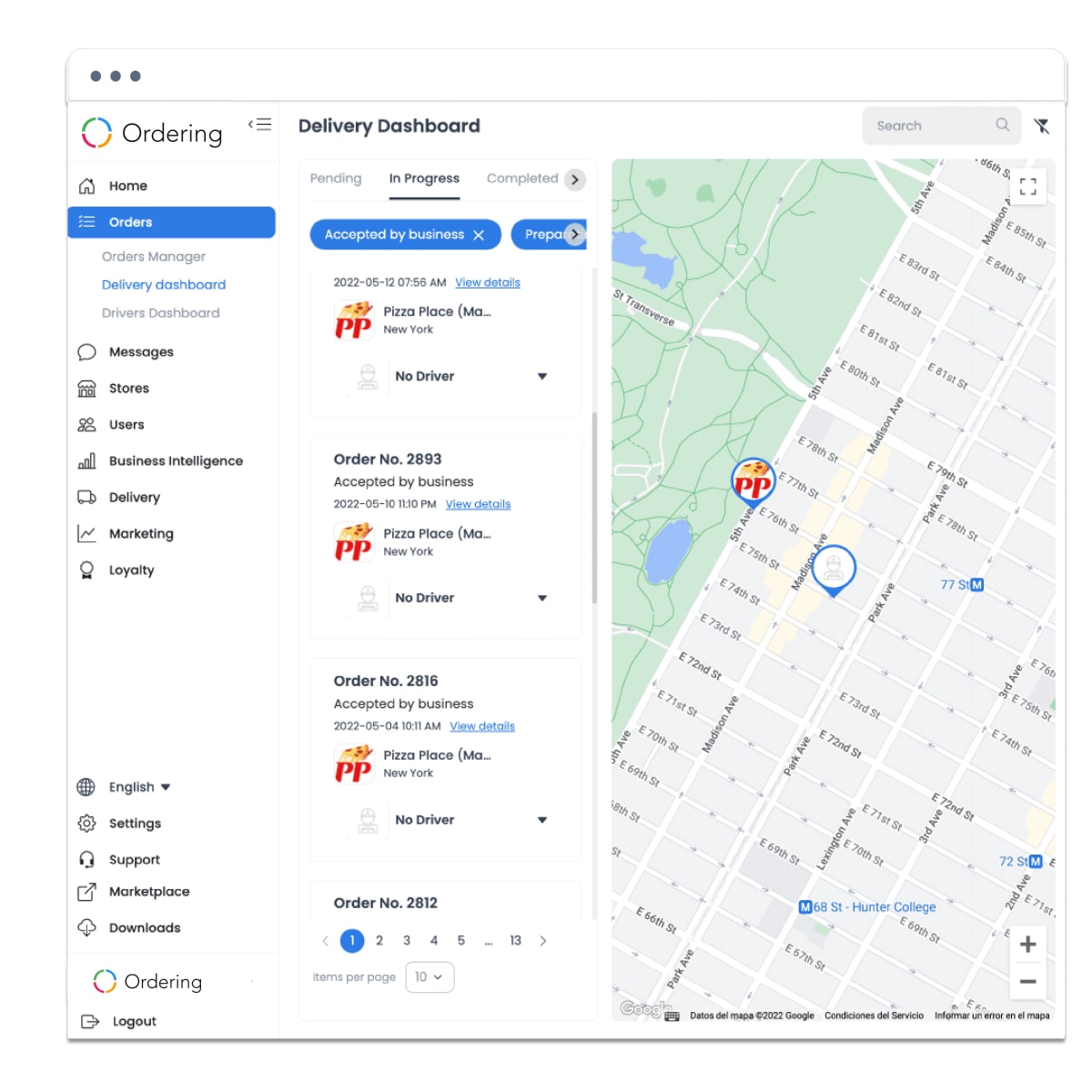
Task: Click the Order No. 2812 heading
Action: 386,903
